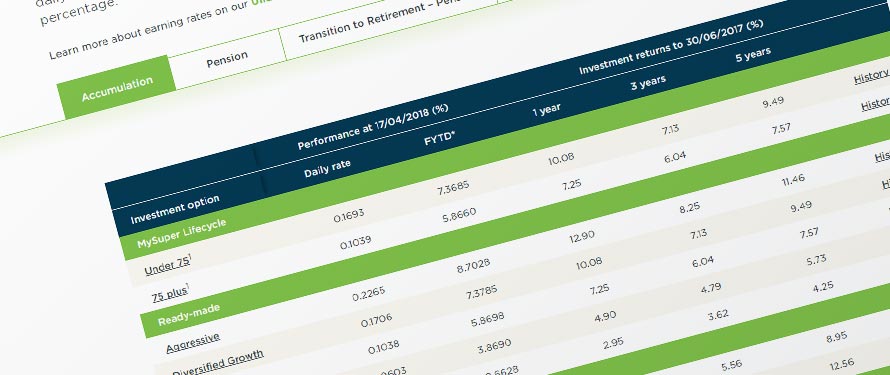Click the 0.1039 daily rate value
The image size is (890, 375).
click(355, 242)
